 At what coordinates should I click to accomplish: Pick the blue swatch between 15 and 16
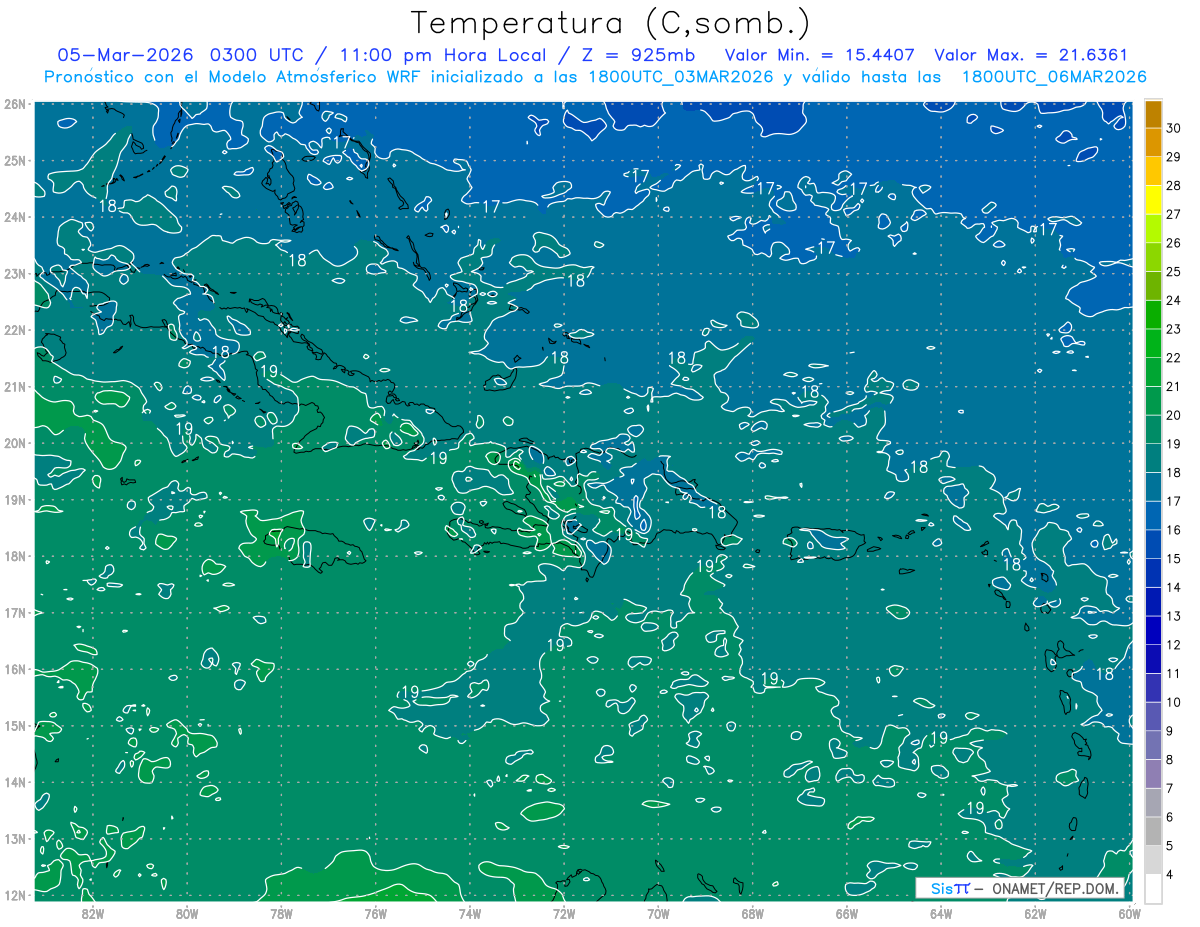[1153, 544]
